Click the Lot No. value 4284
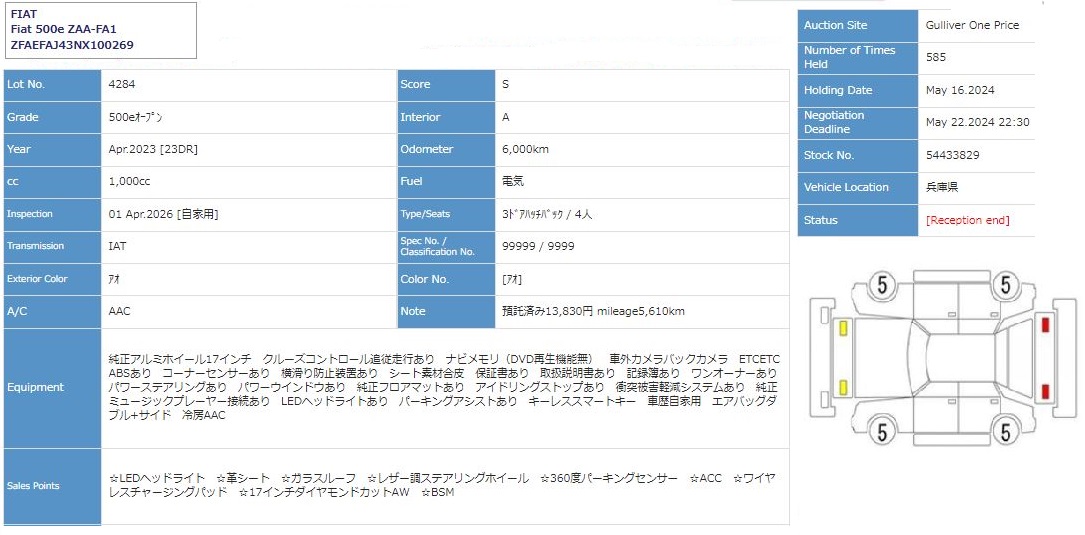1085x535 pixels. coord(120,85)
